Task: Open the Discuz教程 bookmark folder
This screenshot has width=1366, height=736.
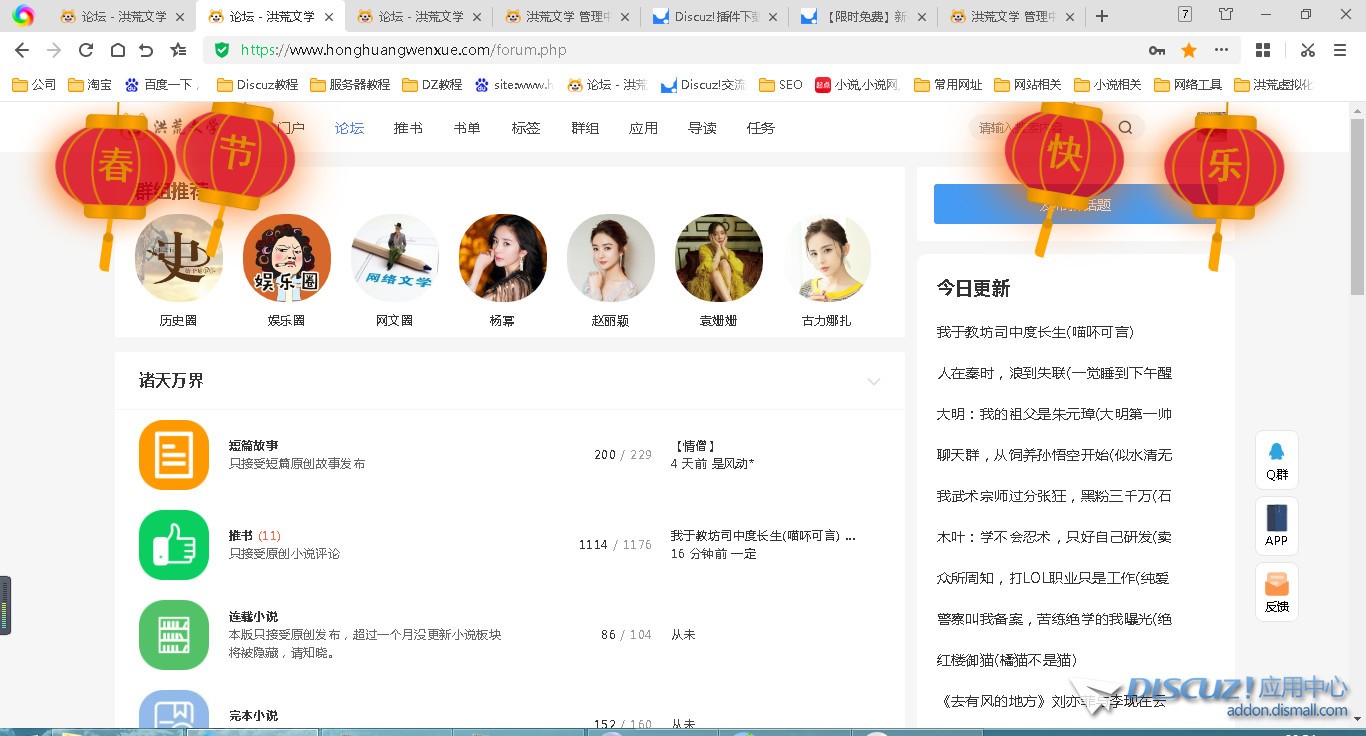Action: [258, 85]
